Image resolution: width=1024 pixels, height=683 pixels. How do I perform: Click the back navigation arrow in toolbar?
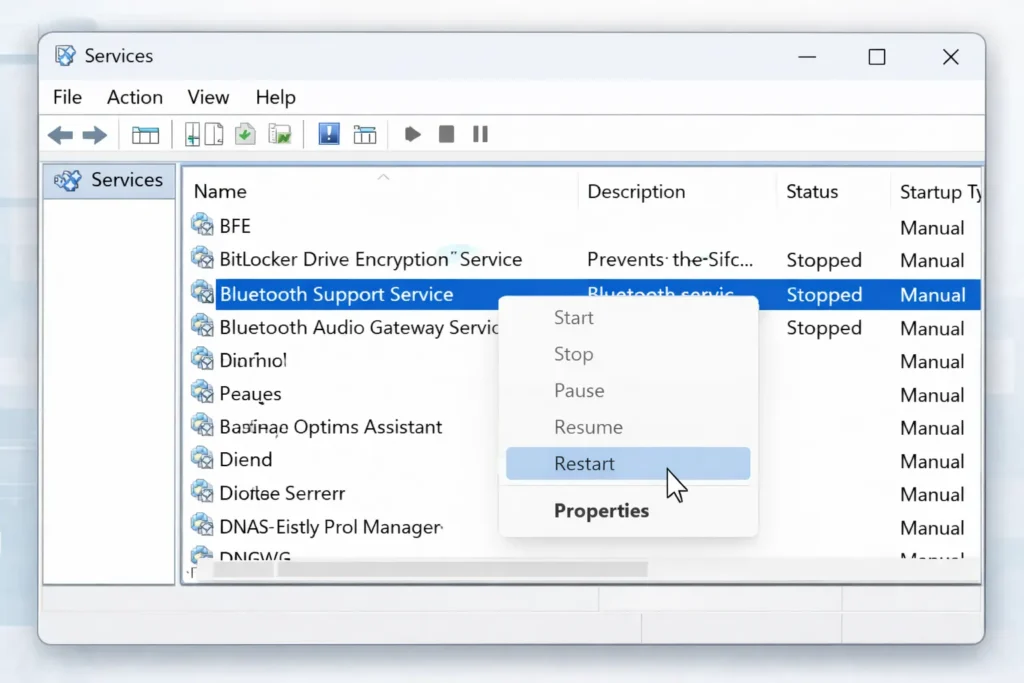pyautogui.click(x=60, y=133)
